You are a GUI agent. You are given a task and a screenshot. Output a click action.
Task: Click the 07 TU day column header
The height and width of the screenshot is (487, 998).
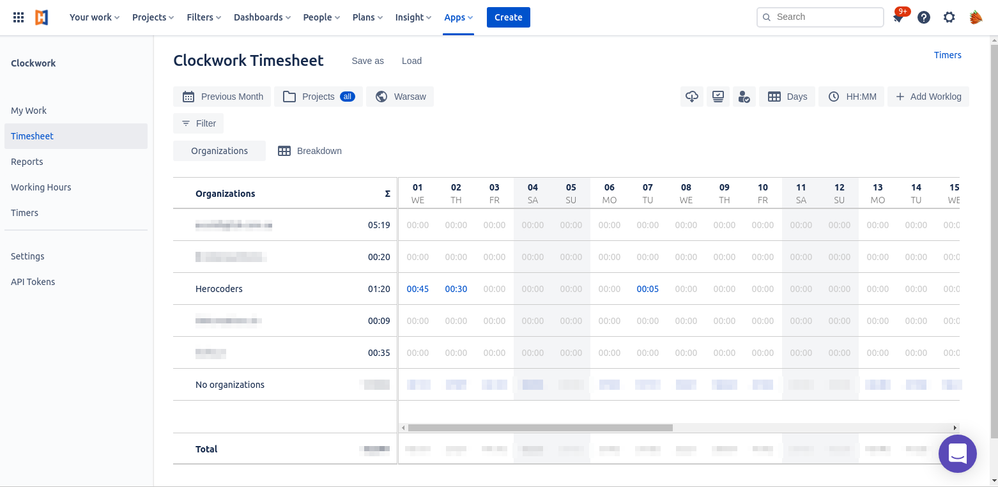tap(647, 194)
